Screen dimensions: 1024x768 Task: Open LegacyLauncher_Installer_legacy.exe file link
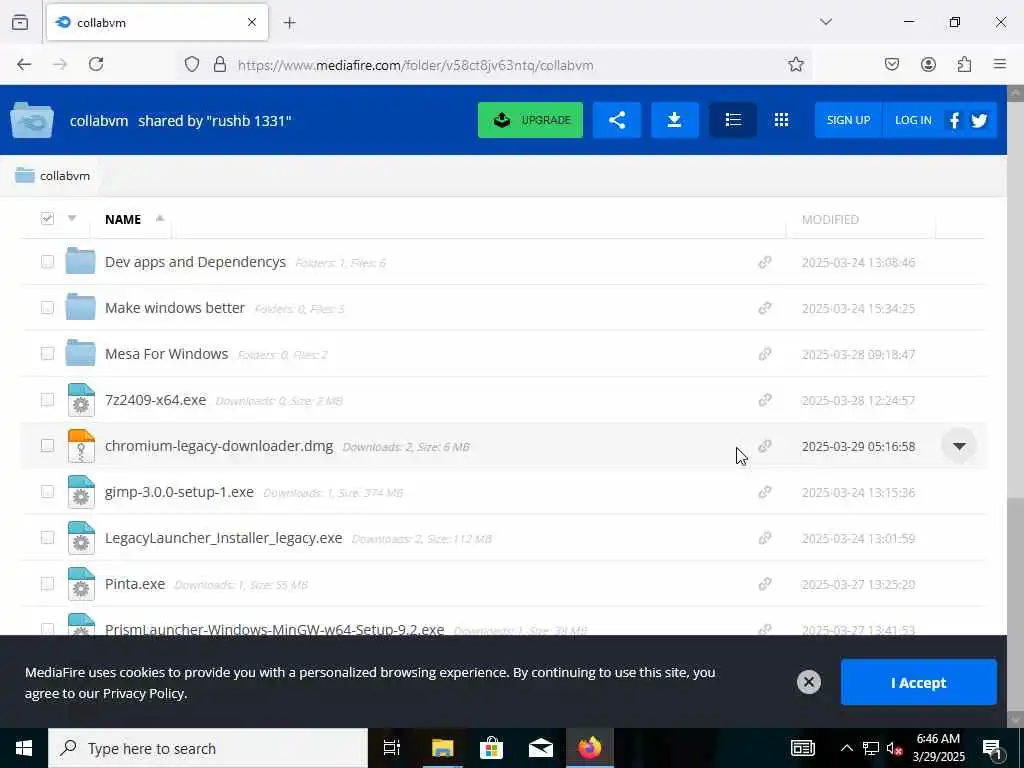pyautogui.click(x=223, y=538)
